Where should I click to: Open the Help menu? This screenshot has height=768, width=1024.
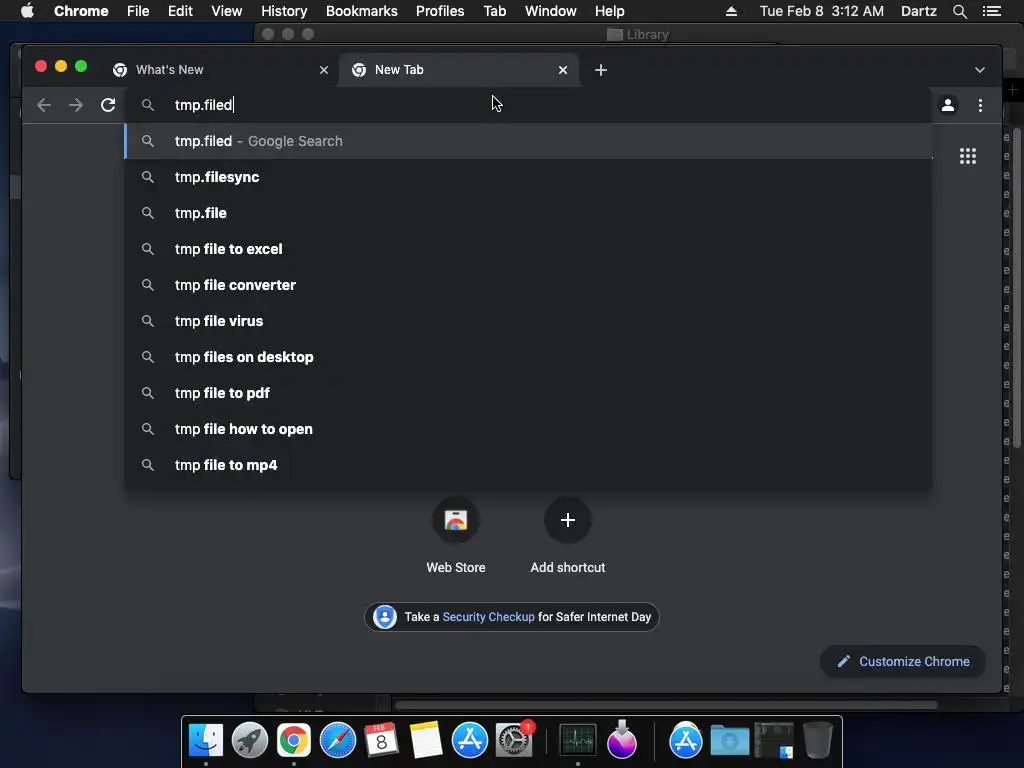pos(609,11)
